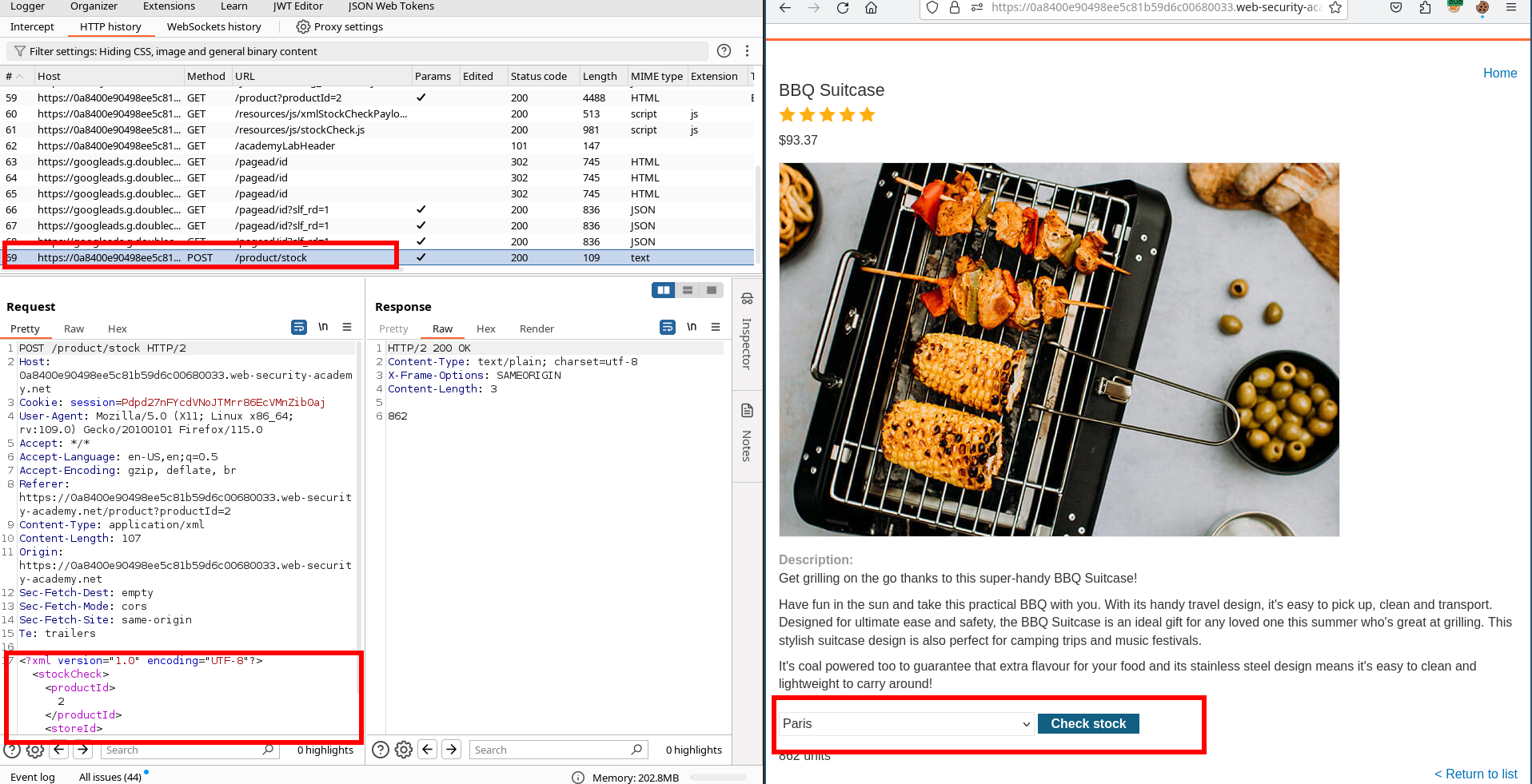Click Firefox back arrow button

pos(785,8)
